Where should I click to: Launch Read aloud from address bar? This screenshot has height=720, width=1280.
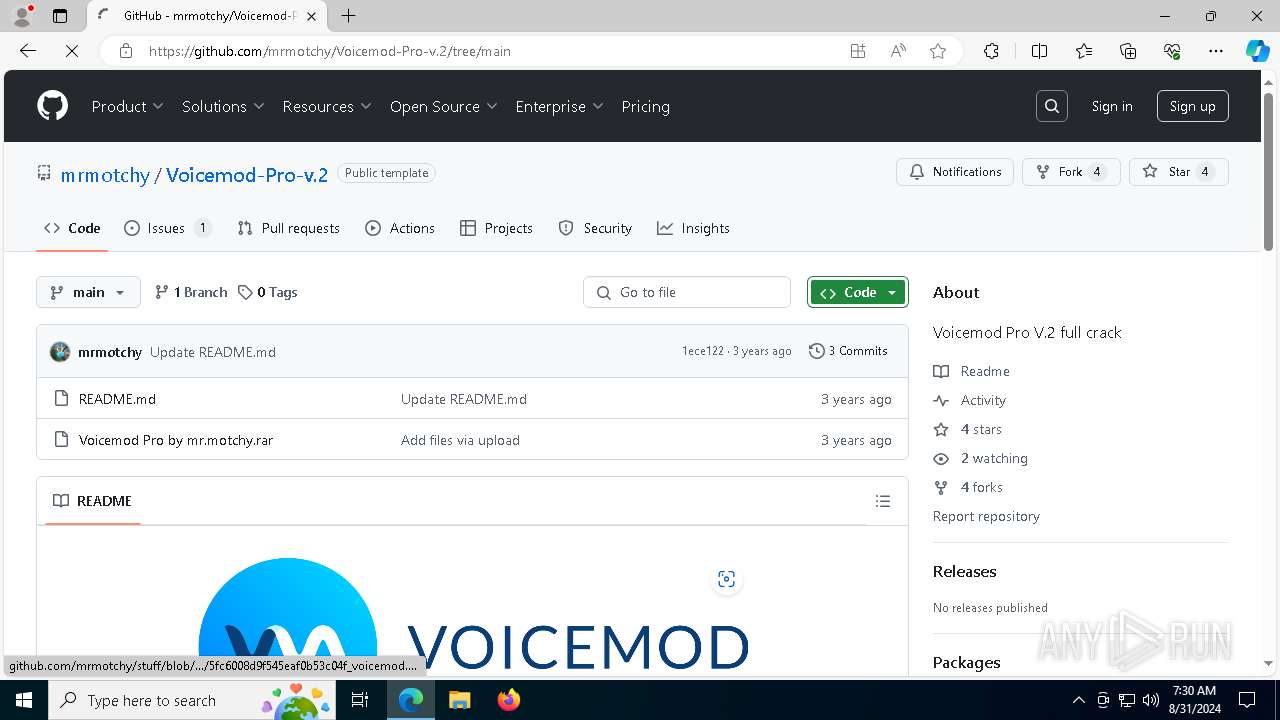(x=898, y=51)
